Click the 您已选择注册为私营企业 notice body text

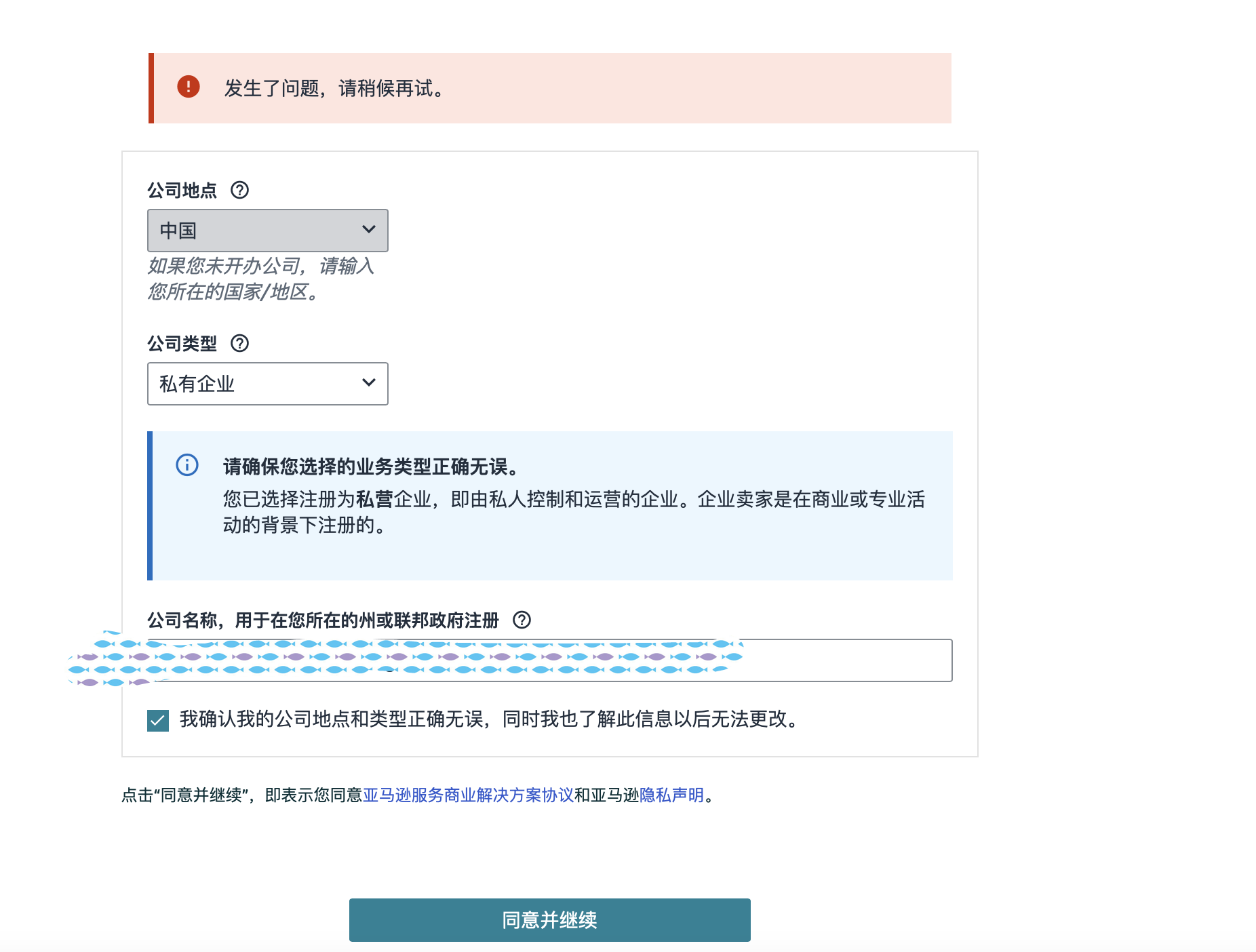573,512
